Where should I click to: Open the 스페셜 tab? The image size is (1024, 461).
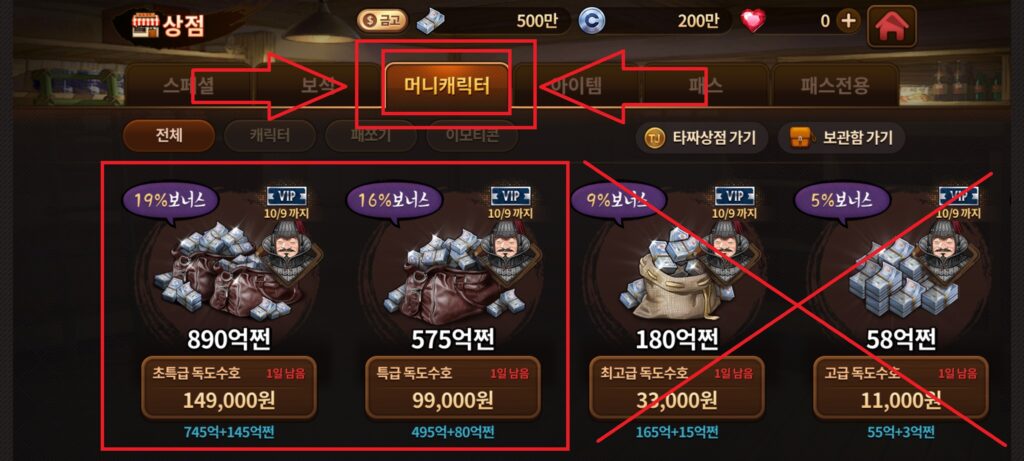point(188,86)
